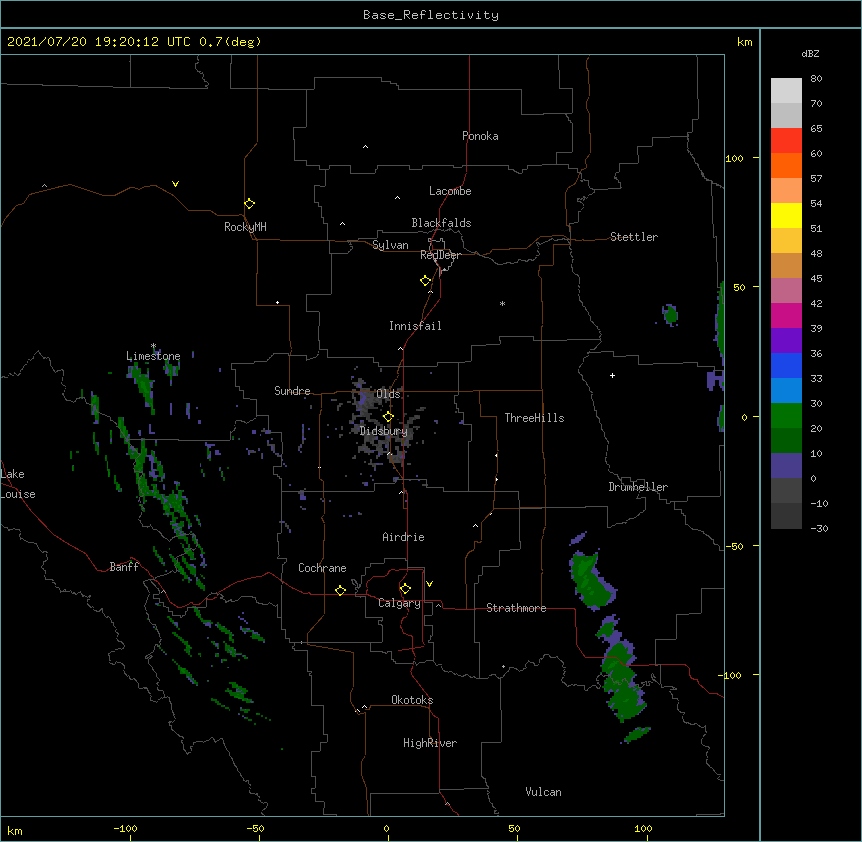Click the Innisfail city label

pos(415,326)
